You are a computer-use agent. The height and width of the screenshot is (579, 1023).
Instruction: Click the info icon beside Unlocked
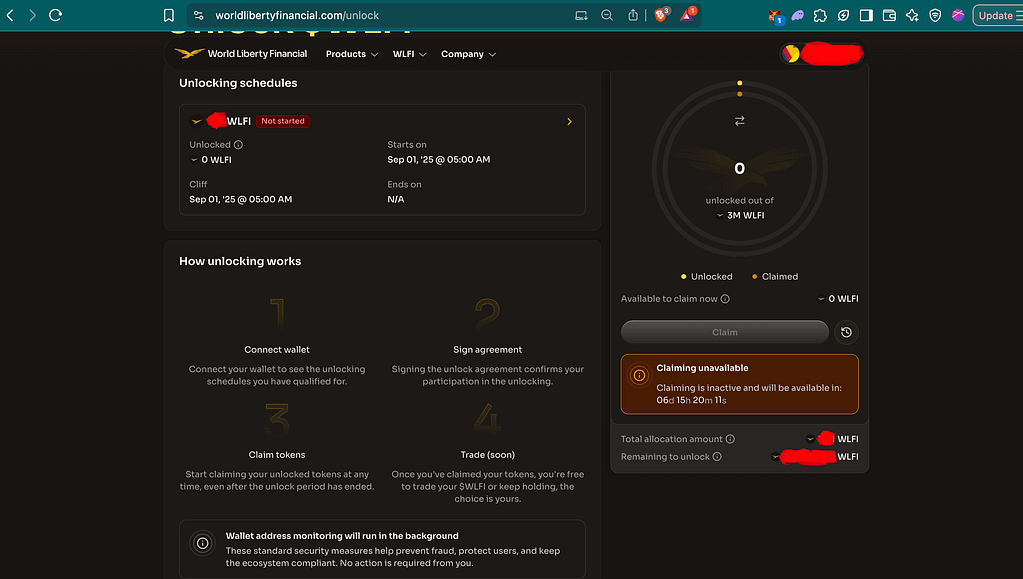click(x=238, y=145)
